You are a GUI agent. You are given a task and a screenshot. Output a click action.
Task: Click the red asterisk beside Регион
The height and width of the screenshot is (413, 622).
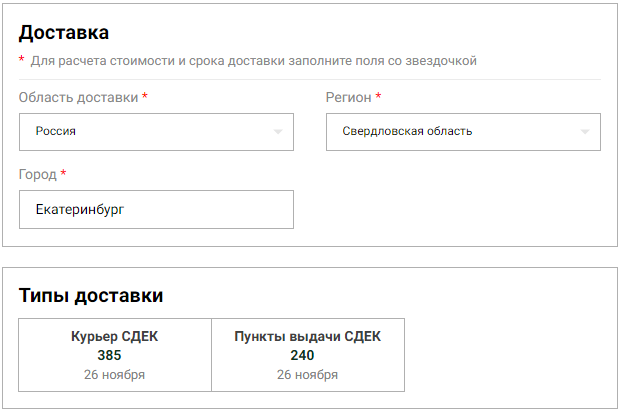pyautogui.click(x=379, y=96)
